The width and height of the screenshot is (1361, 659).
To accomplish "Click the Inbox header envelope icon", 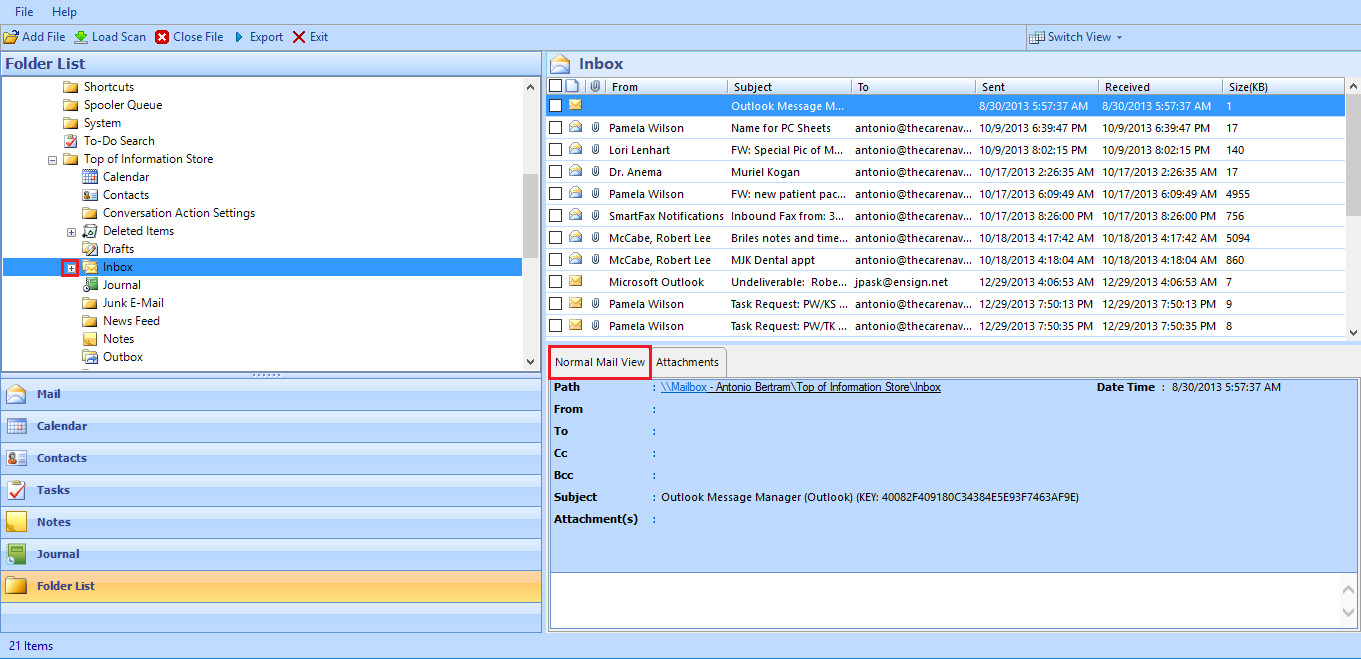I will 561,64.
